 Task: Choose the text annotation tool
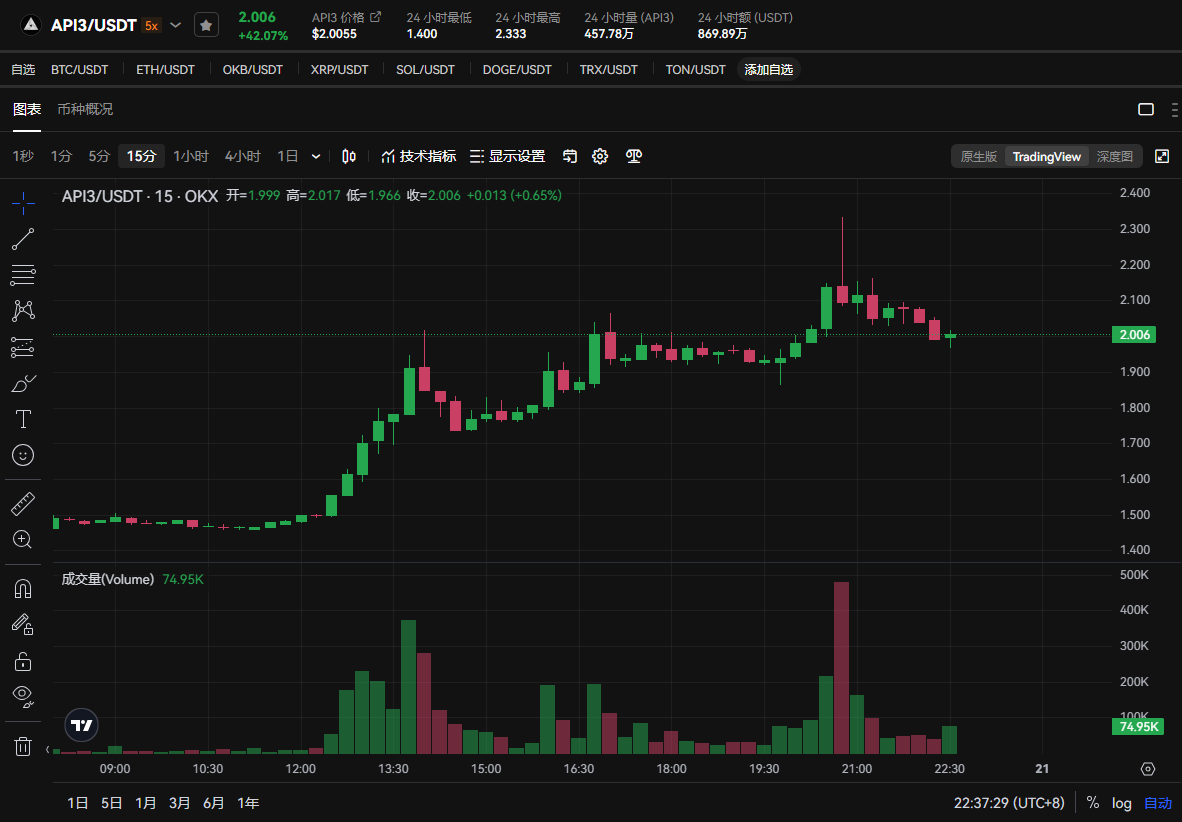click(23, 418)
